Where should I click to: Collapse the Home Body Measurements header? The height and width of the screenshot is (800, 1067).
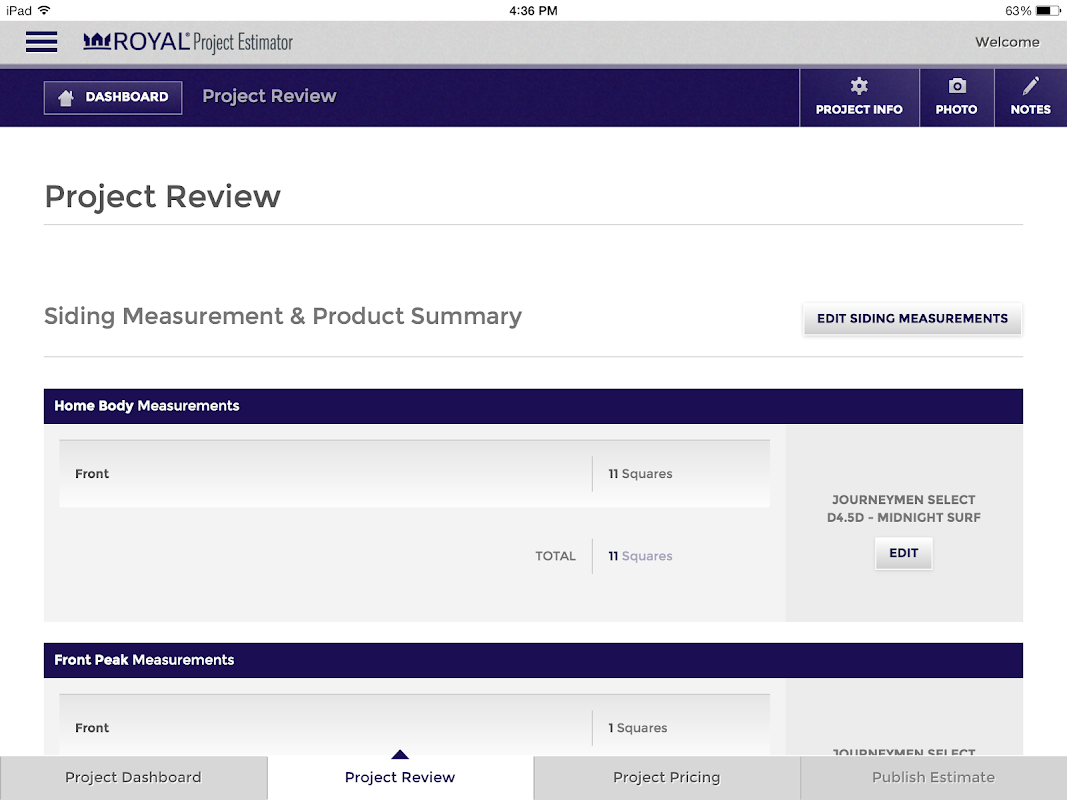(533, 406)
